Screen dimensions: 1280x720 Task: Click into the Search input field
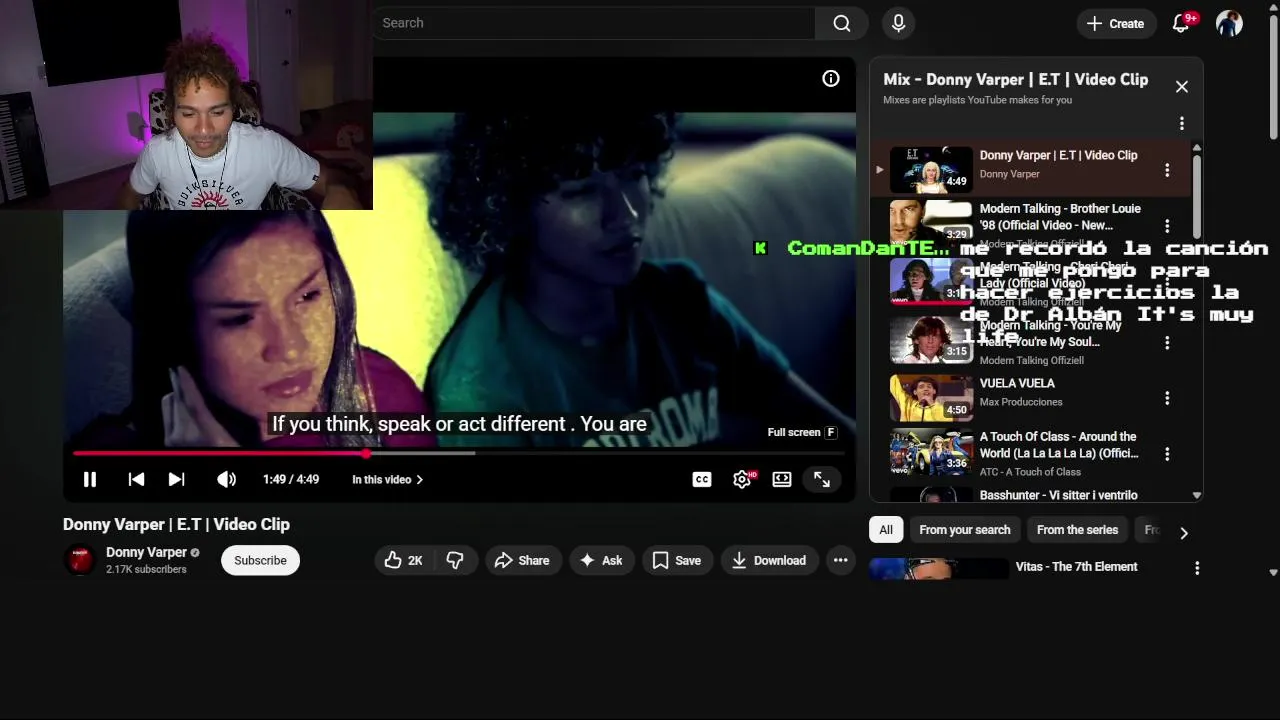tap(594, 23)
